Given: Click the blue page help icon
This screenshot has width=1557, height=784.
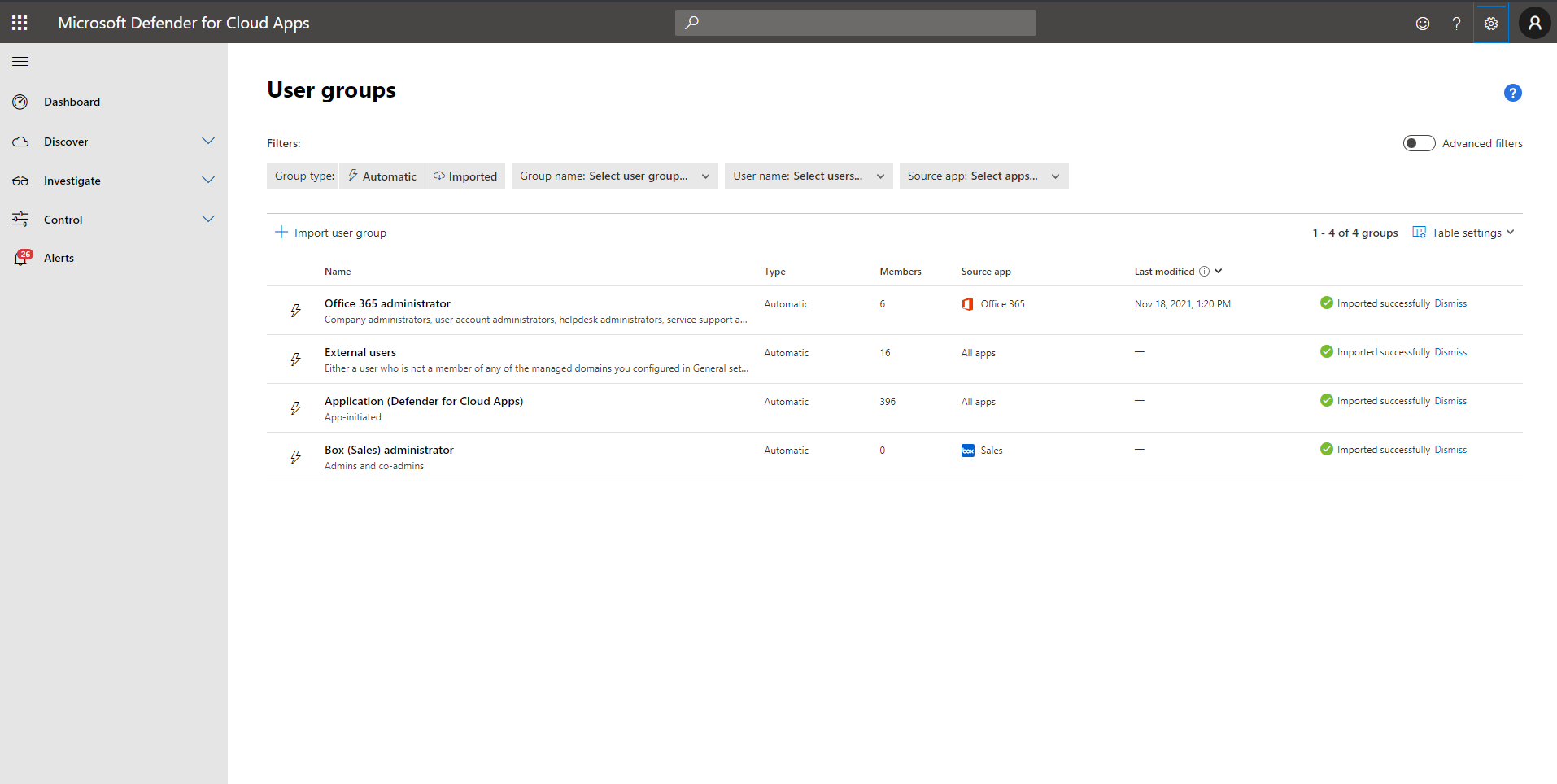Looking at the screenshot, I should 1513,93.
